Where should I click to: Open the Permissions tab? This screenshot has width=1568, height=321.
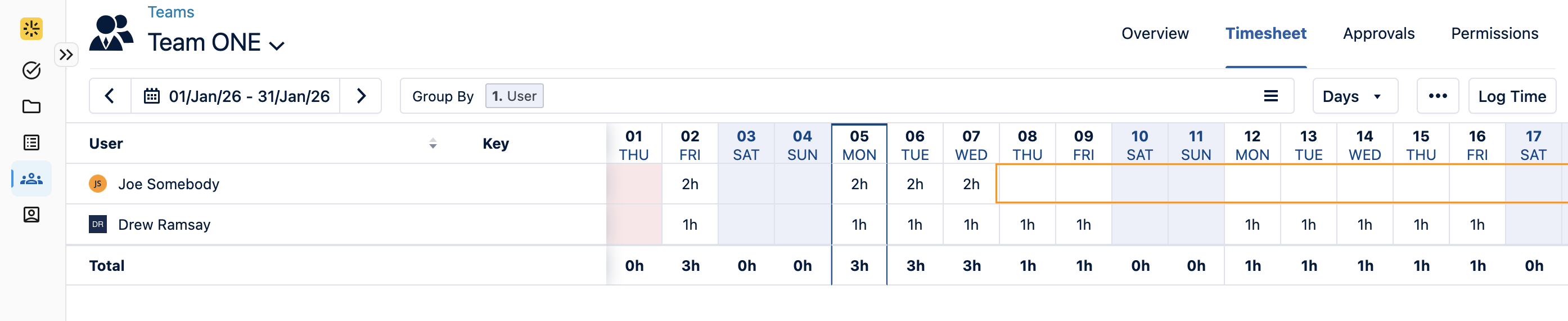click(1494, 33)
